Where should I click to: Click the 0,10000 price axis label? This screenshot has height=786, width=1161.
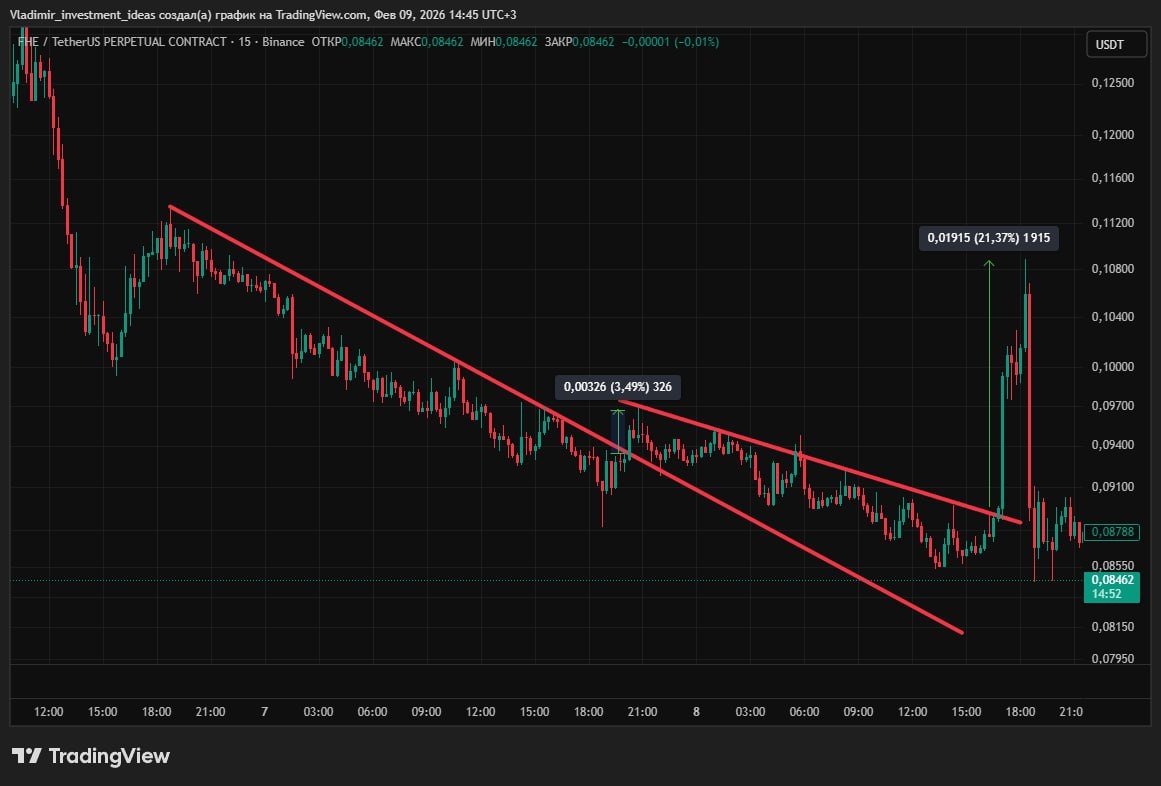(1112, 367)
